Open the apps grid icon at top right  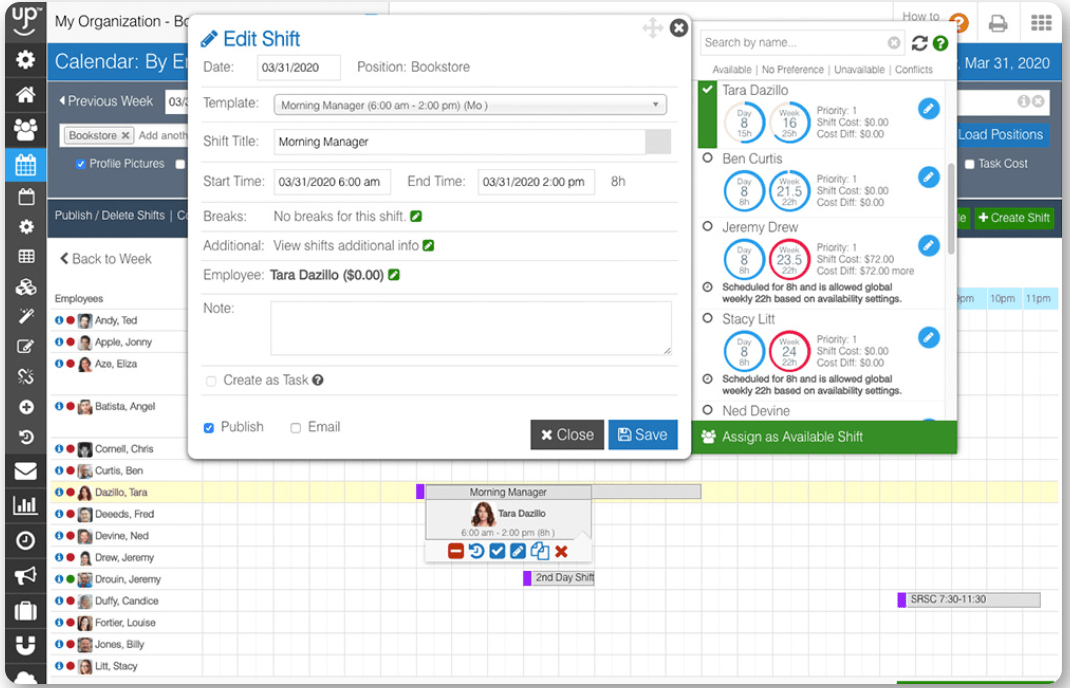[x=1041, y=22]
